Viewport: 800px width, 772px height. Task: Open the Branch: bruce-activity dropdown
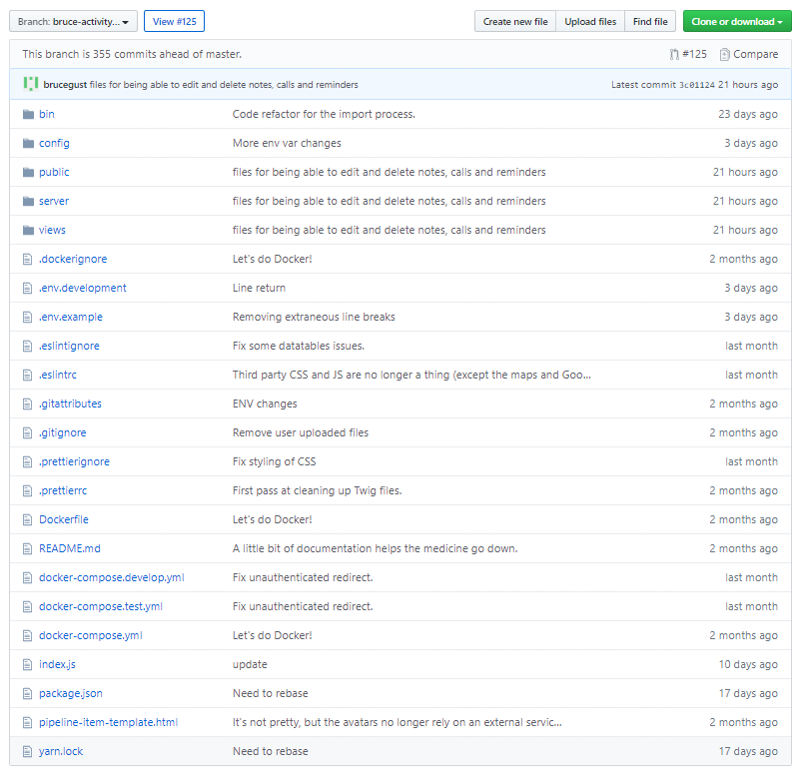tap(73, 21)
